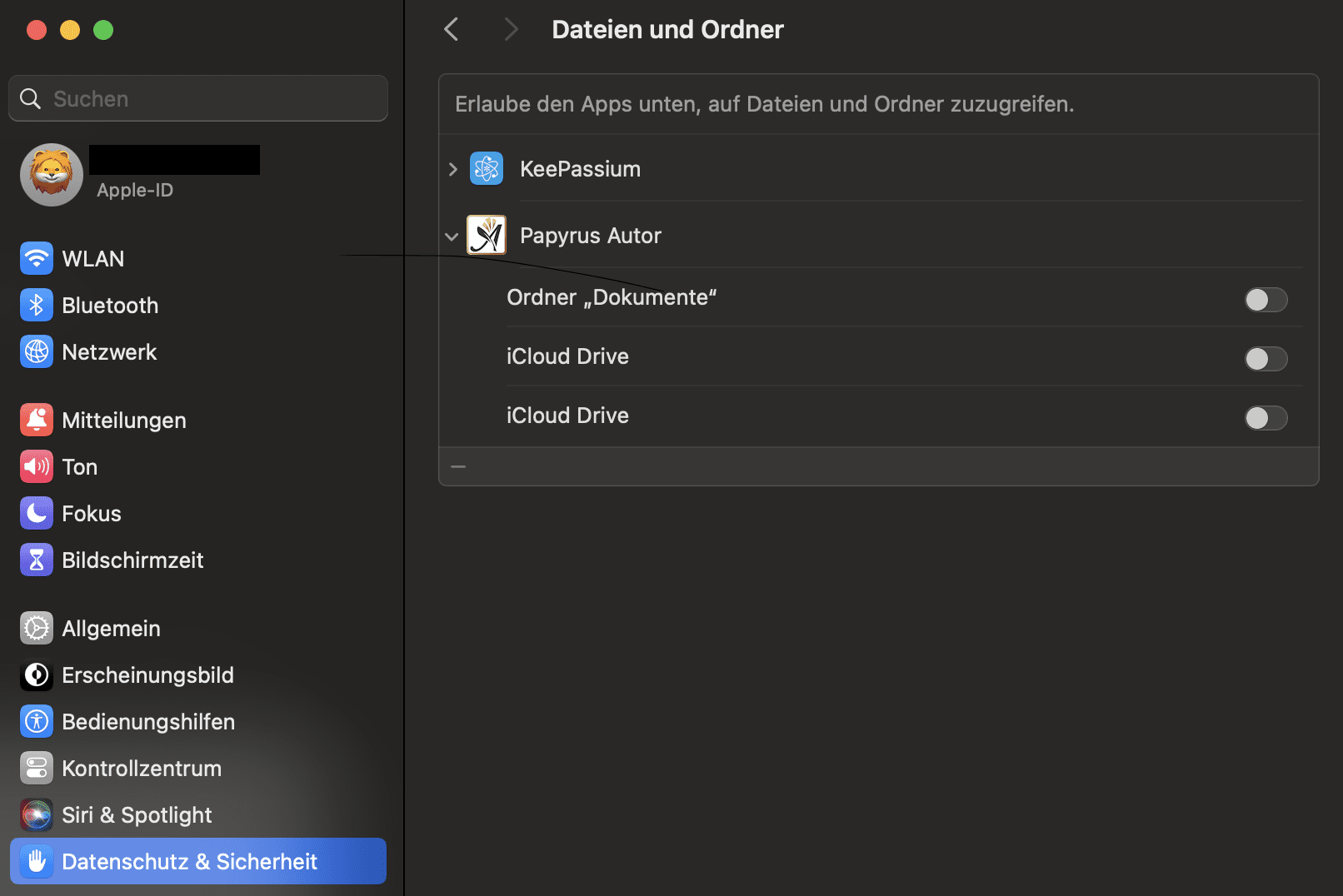Open Allgemein settings pane

[111, 629]
